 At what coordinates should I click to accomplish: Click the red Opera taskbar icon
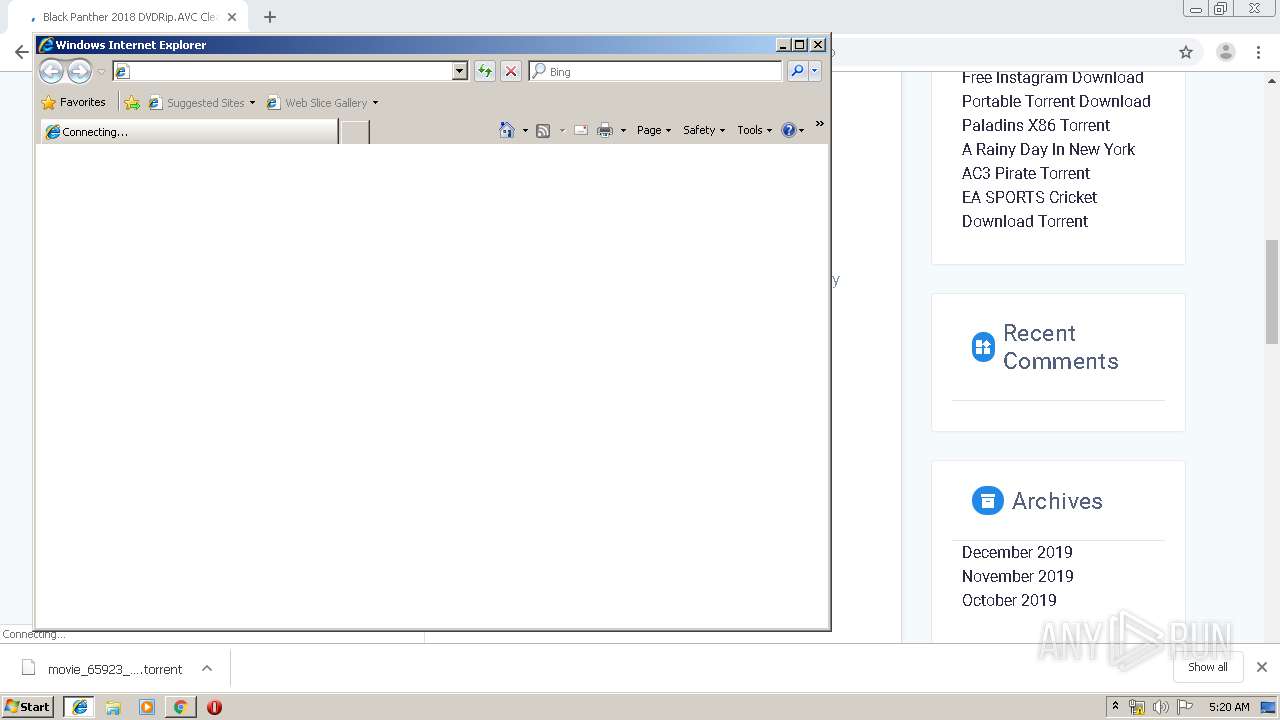pos(214,707)
